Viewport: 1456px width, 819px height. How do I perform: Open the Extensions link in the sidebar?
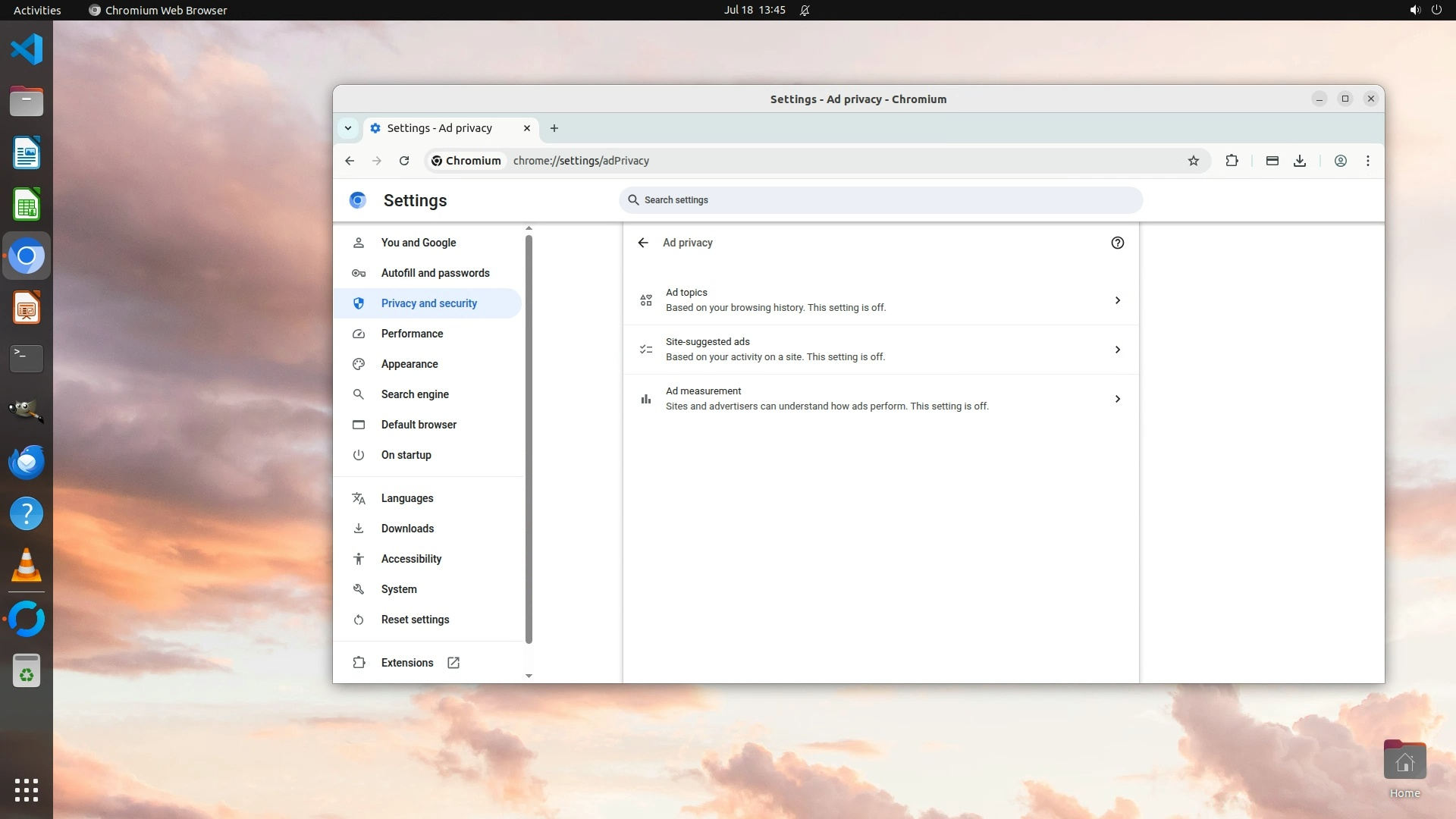407,663
